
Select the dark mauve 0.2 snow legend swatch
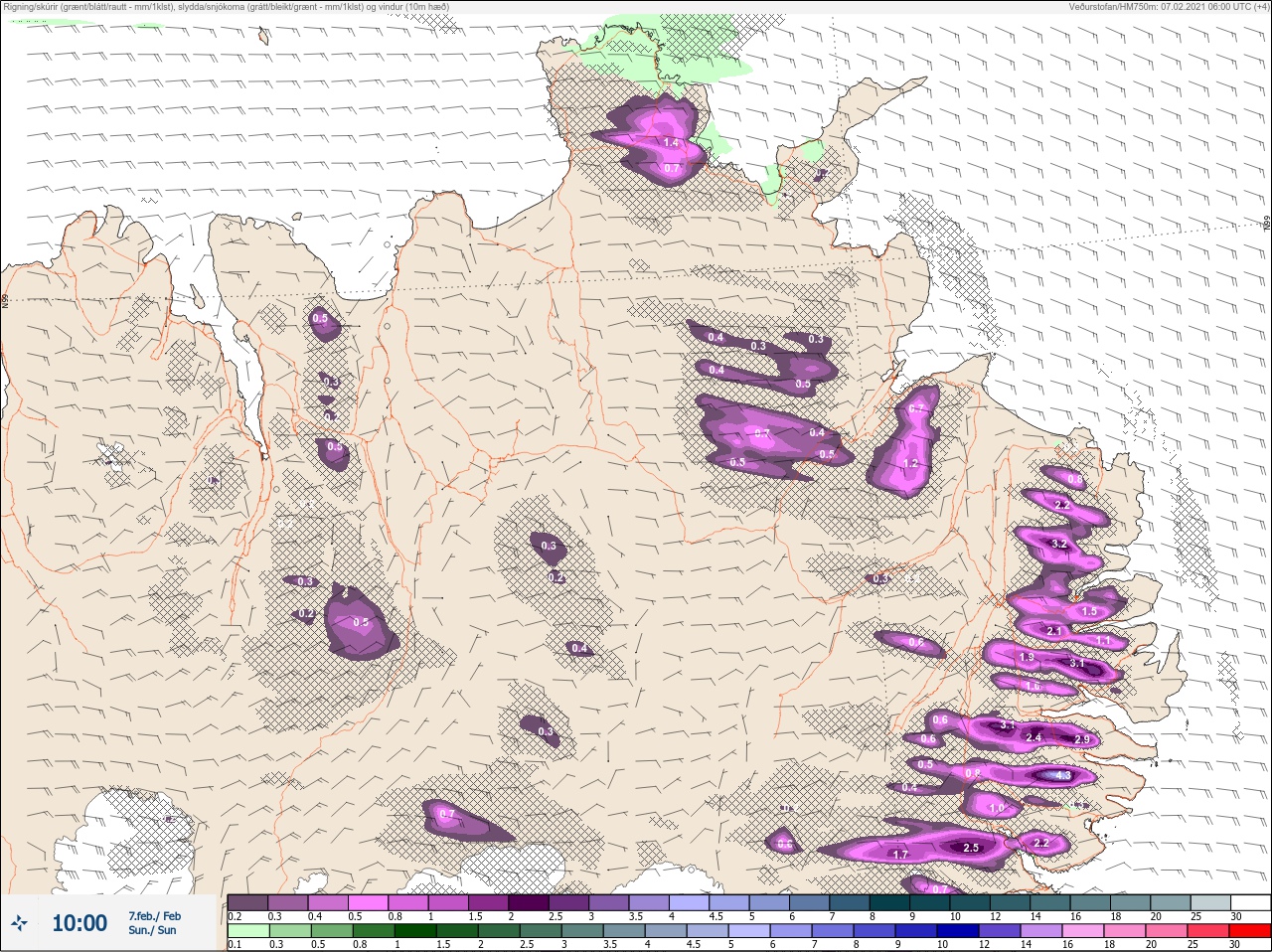coord(247,902)
